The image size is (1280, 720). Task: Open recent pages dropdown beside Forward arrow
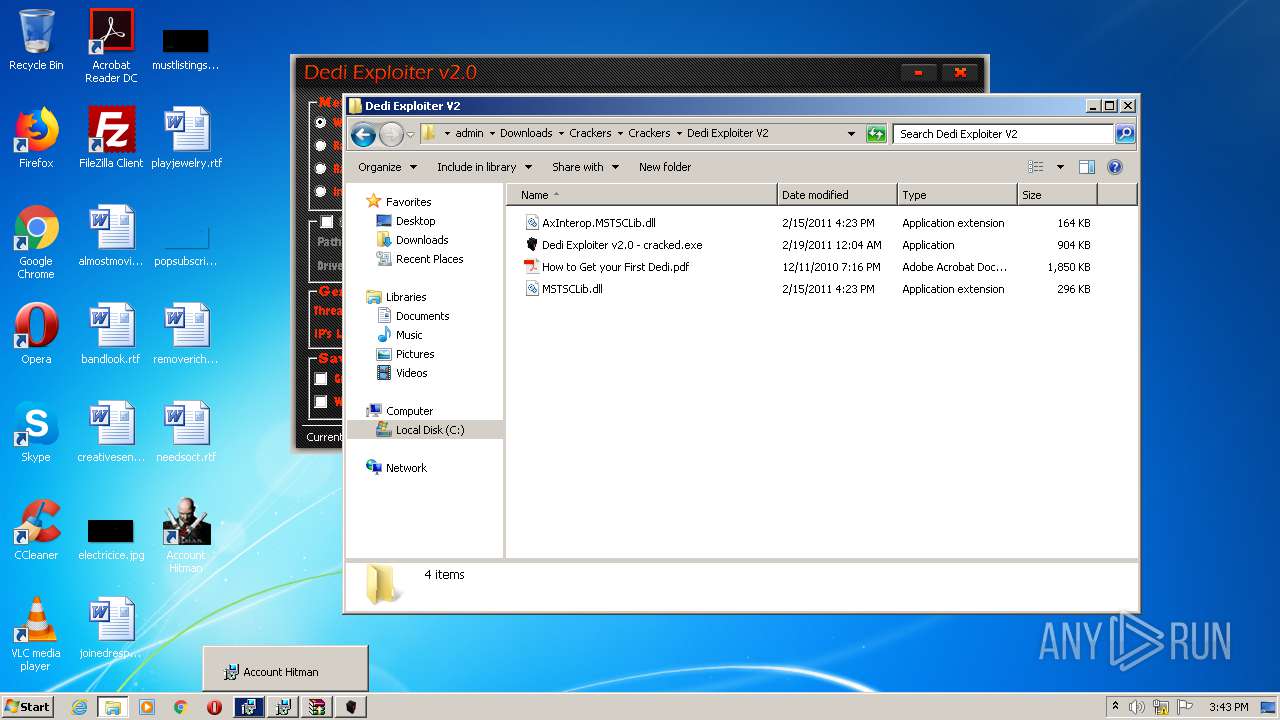pos(410,134)
